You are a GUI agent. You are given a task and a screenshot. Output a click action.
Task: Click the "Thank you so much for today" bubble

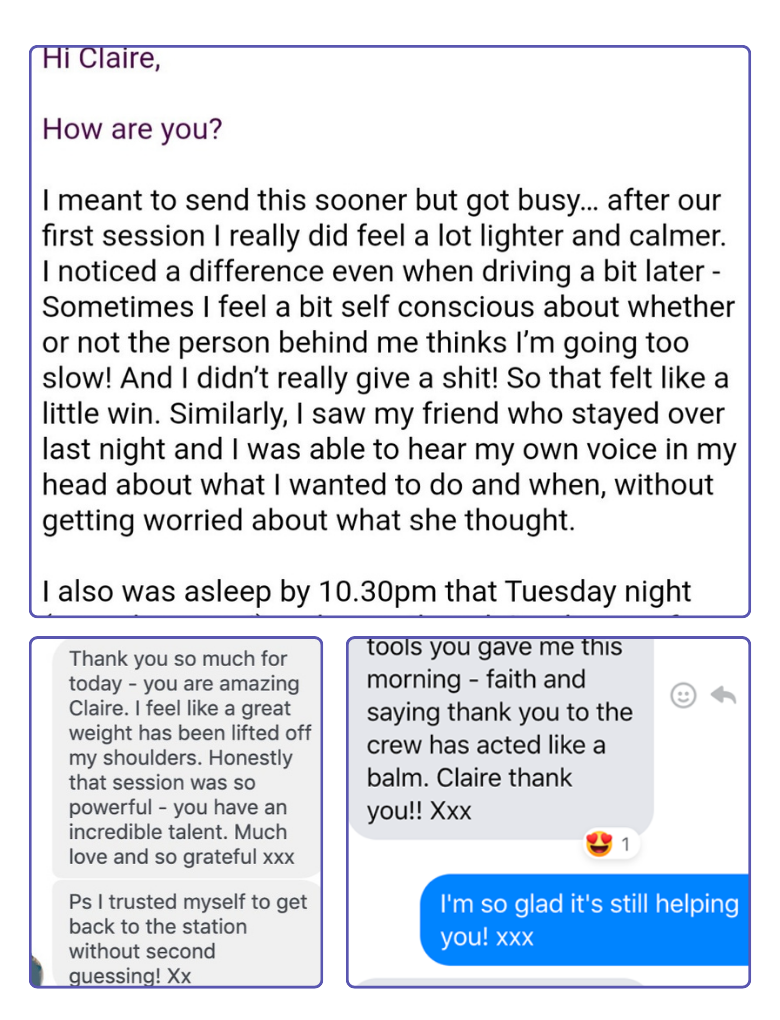point(187,757)
